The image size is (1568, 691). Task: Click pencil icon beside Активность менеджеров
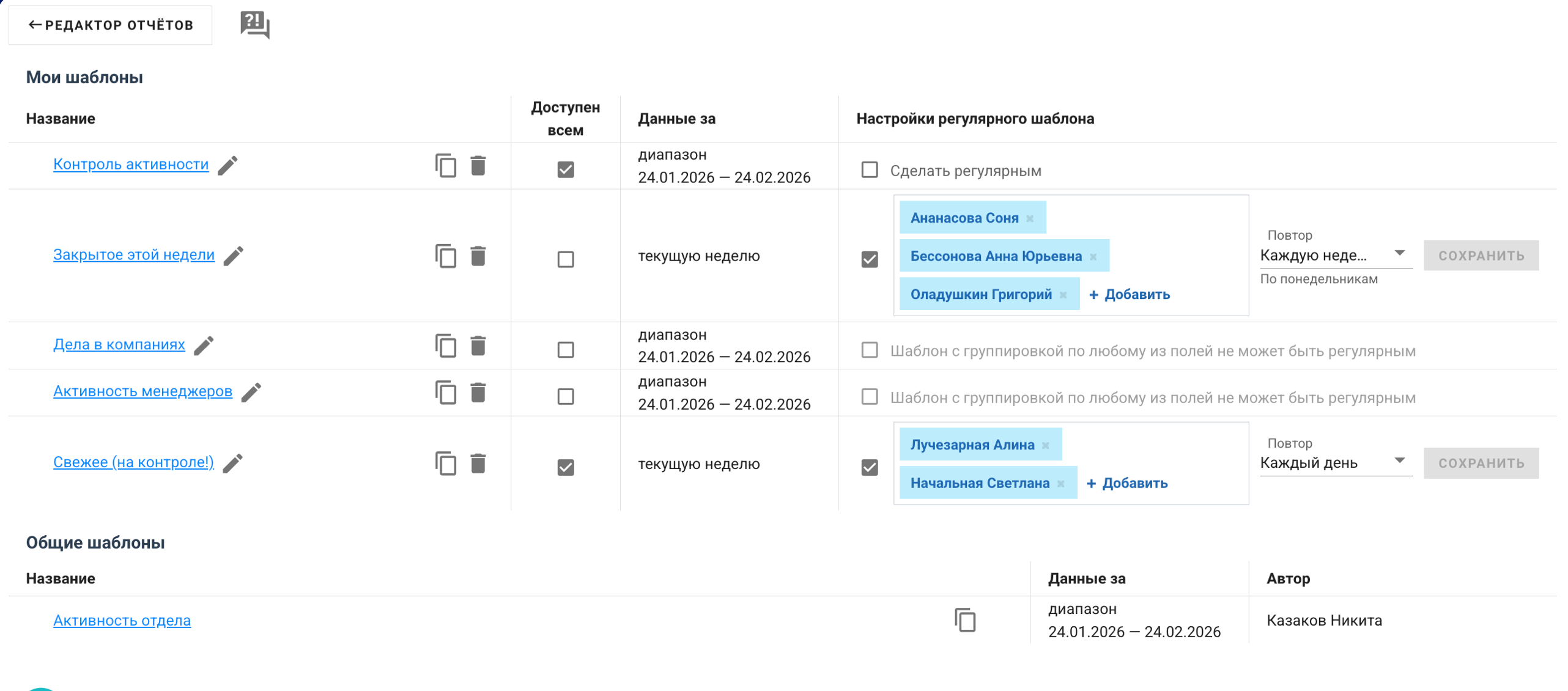point(251,393)
